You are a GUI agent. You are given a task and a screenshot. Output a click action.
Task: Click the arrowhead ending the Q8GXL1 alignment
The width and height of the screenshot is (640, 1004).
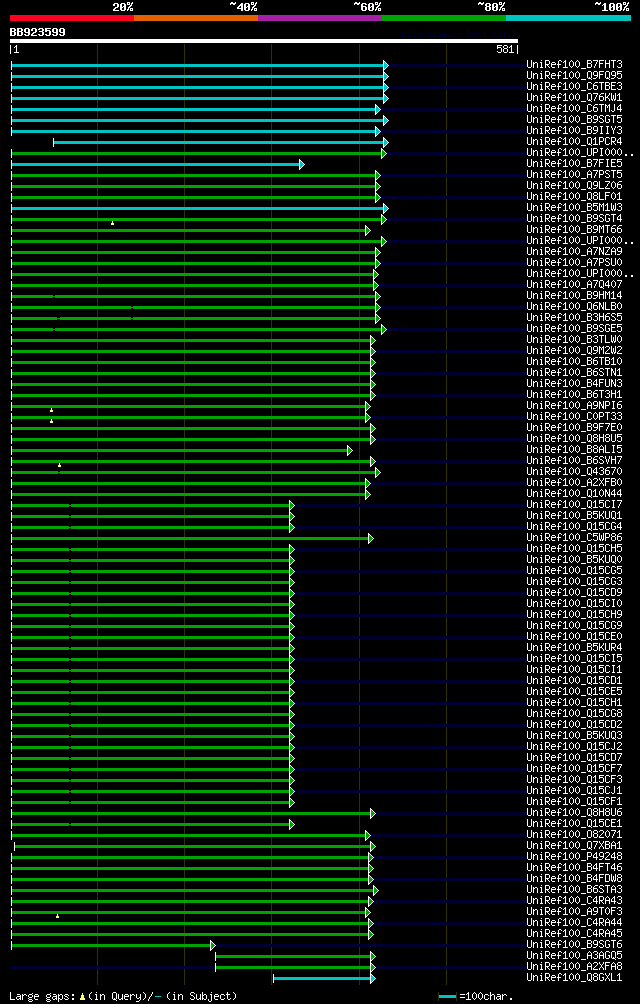372,978
